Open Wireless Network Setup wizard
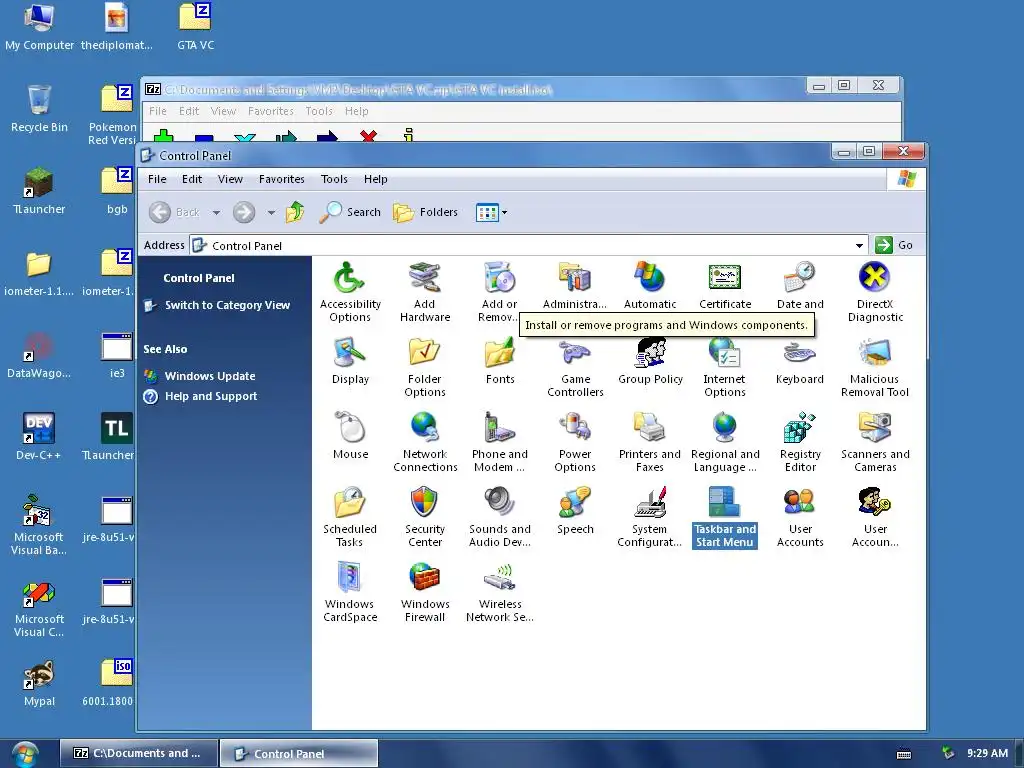1024x768 pixels. click(500, 592)
